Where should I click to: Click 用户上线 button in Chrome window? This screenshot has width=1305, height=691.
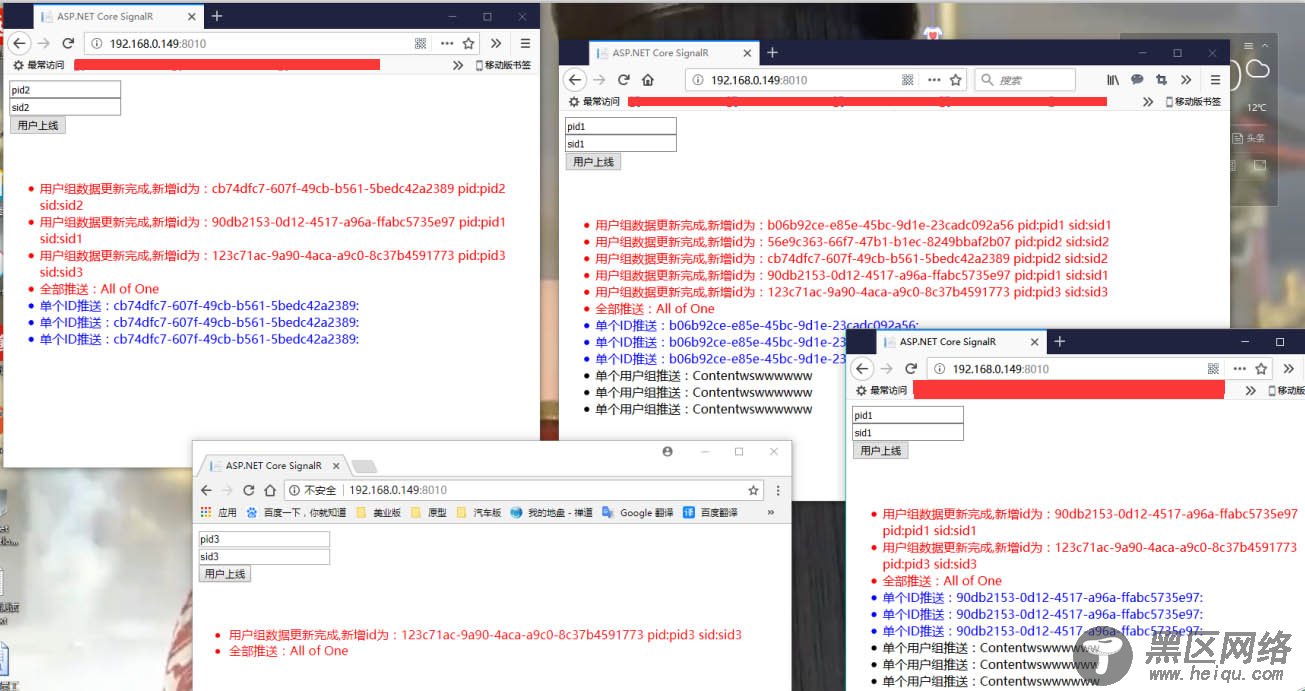225,574
